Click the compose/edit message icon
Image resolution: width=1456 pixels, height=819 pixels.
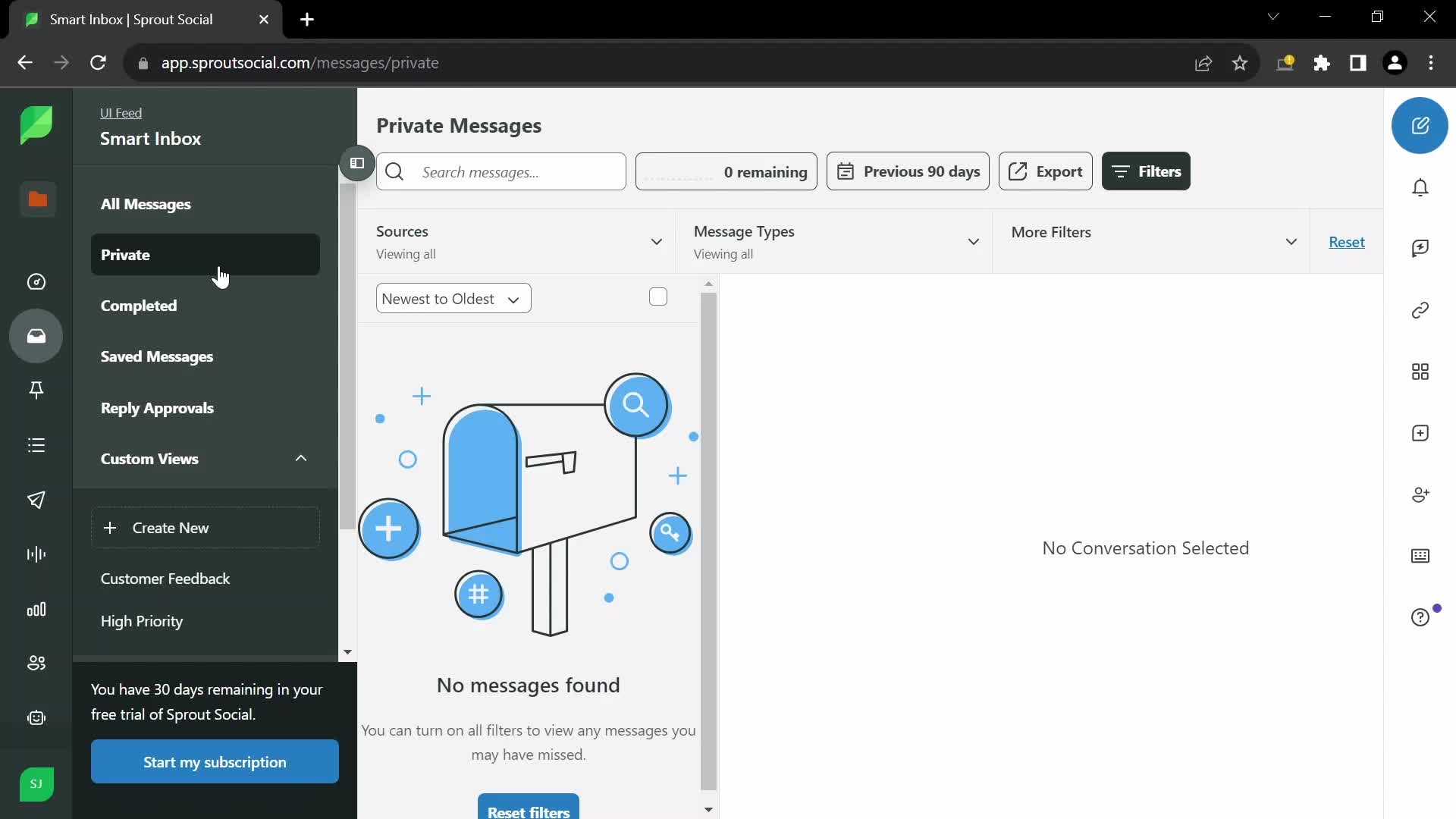(x=1421, y=125)
